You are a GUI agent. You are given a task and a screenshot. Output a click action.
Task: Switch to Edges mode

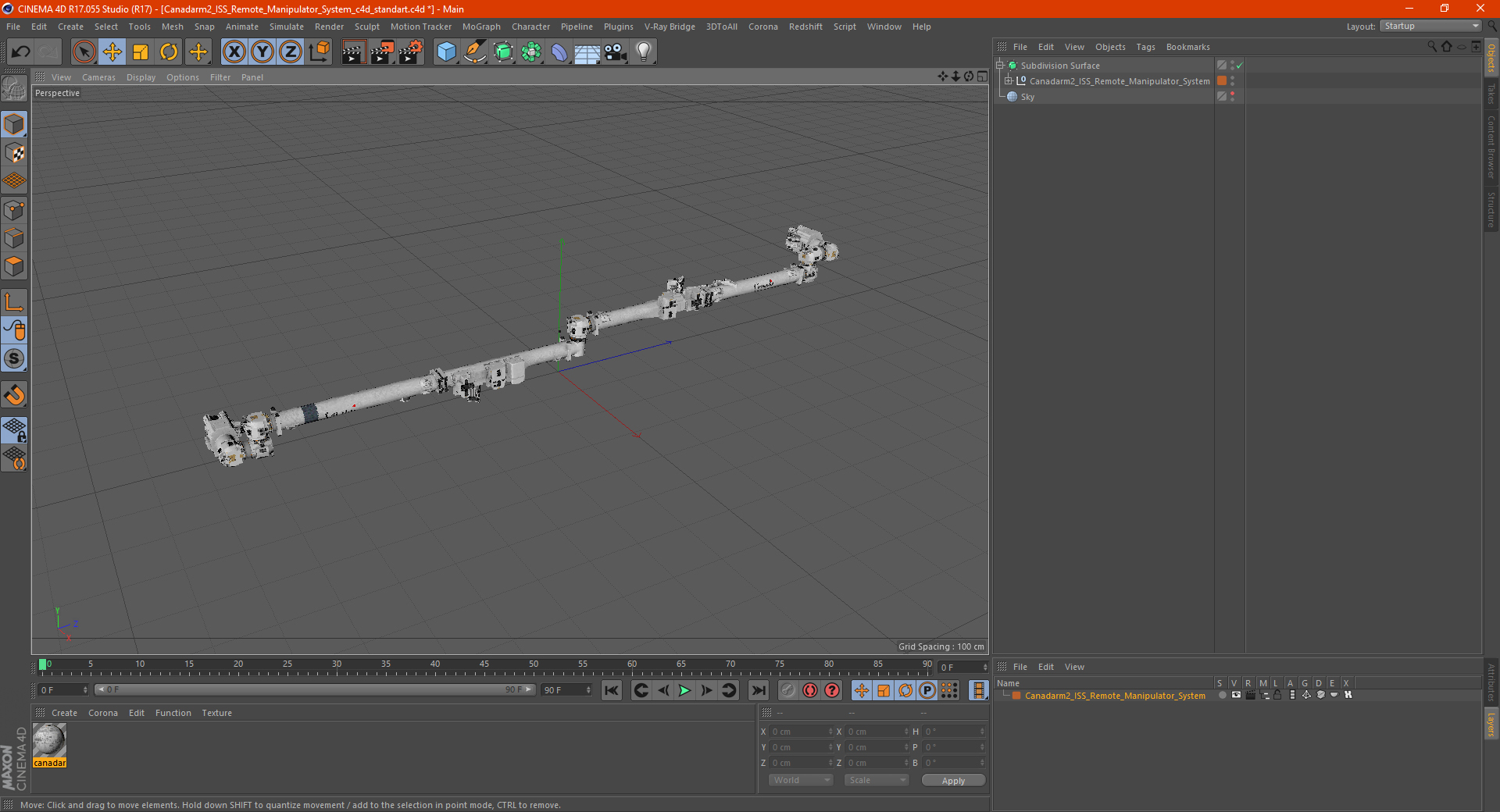(14, 238)
